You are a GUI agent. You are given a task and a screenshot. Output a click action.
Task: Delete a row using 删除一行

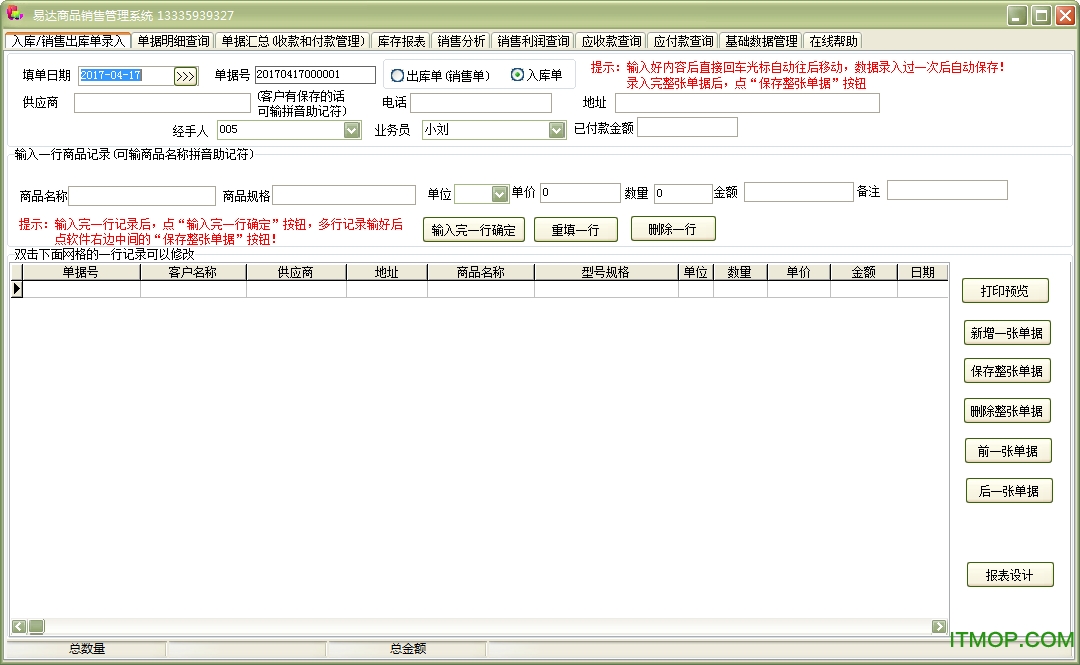tap(672, 229)
